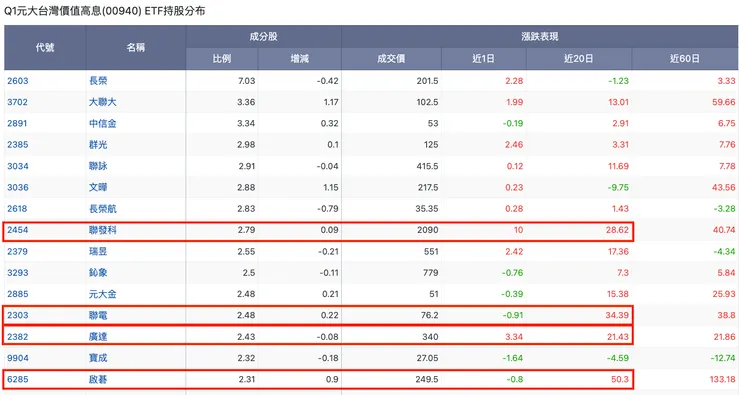
Task: Click stock name 聯發科
Action: [x=102, y=230]
